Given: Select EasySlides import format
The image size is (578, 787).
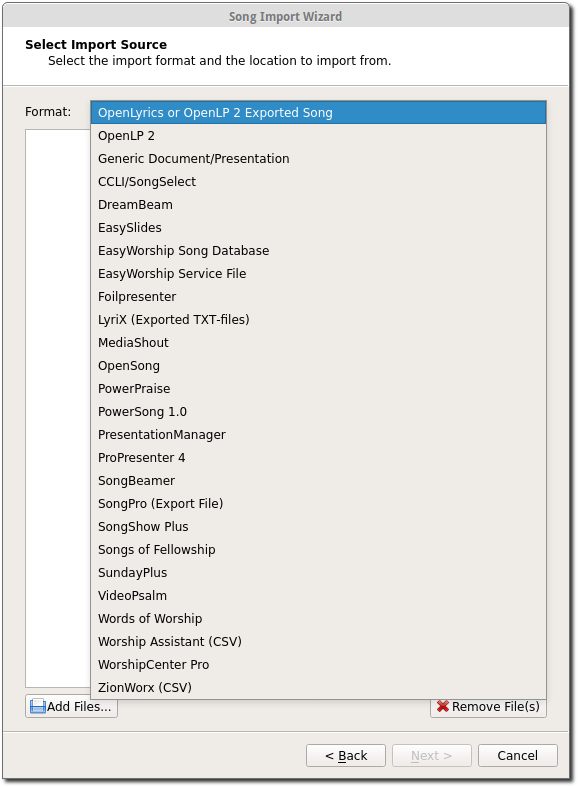Looking at the screenshot, I should tap(318, 228).
